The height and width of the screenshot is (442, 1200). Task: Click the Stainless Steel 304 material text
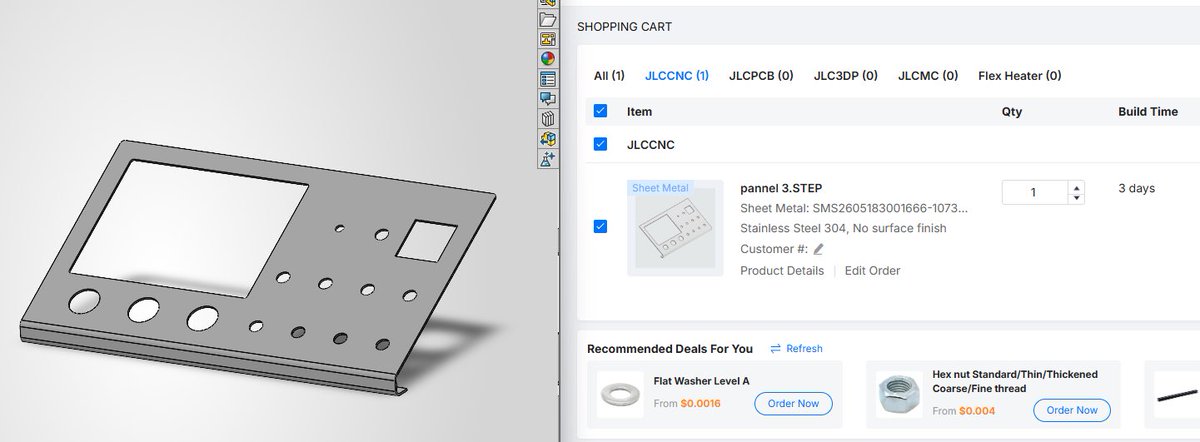click(x=844, y=228)
